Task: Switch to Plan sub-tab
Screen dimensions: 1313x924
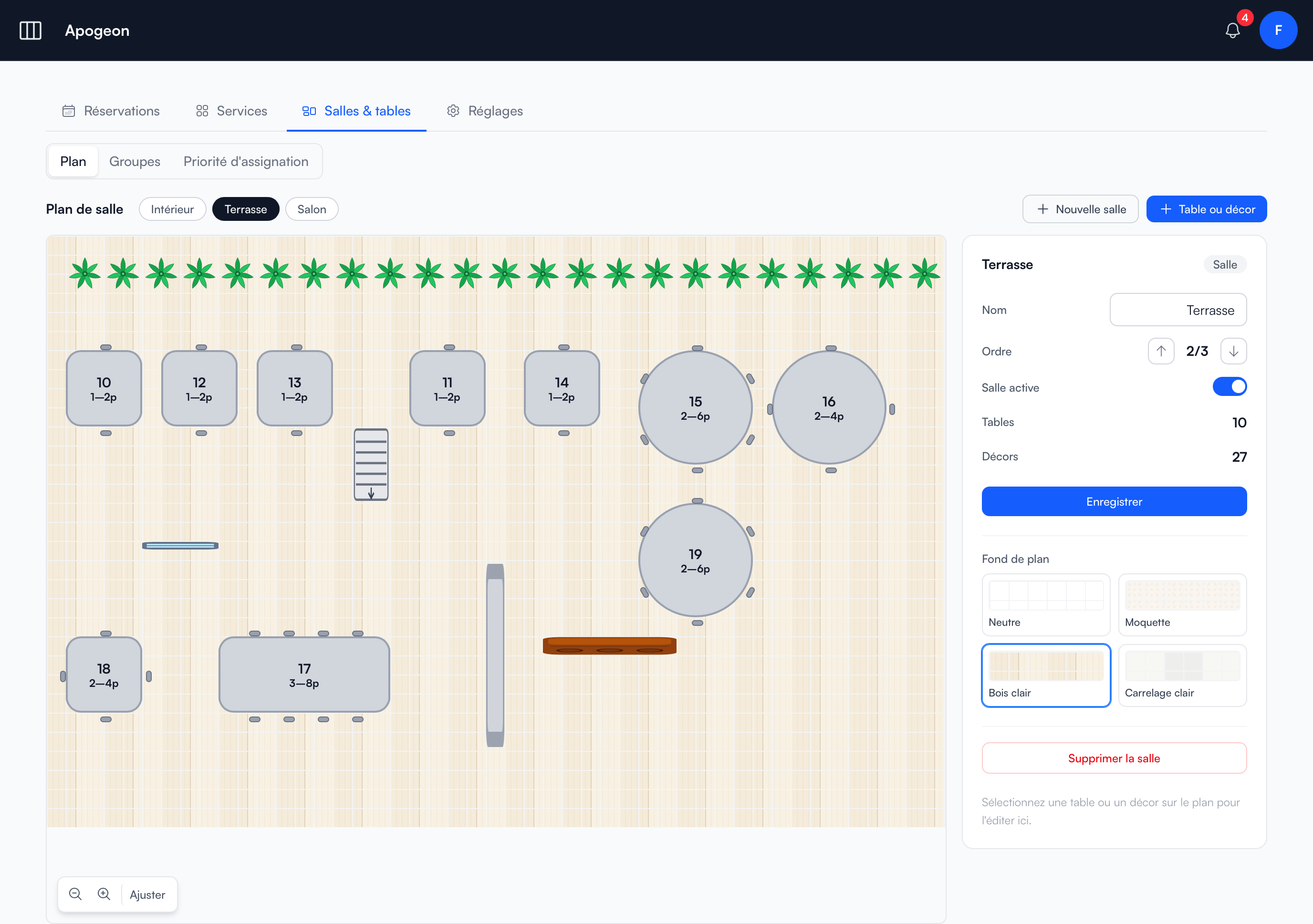Action: pos(73,161)
